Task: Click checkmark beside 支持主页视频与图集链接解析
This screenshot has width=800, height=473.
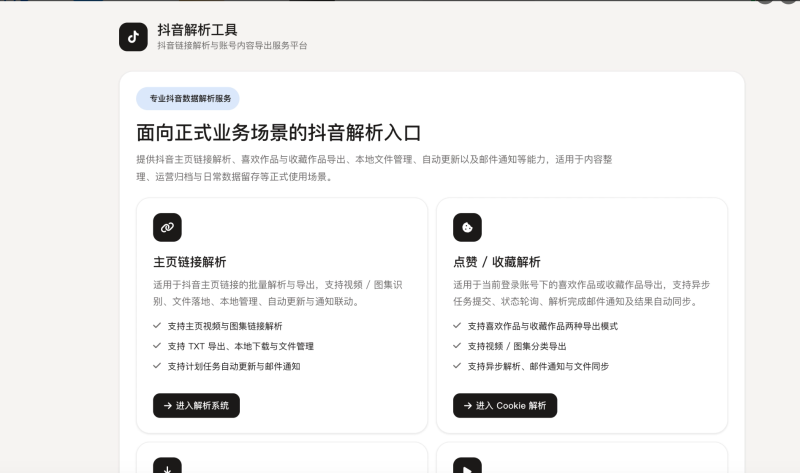Action: click(157, 326)
